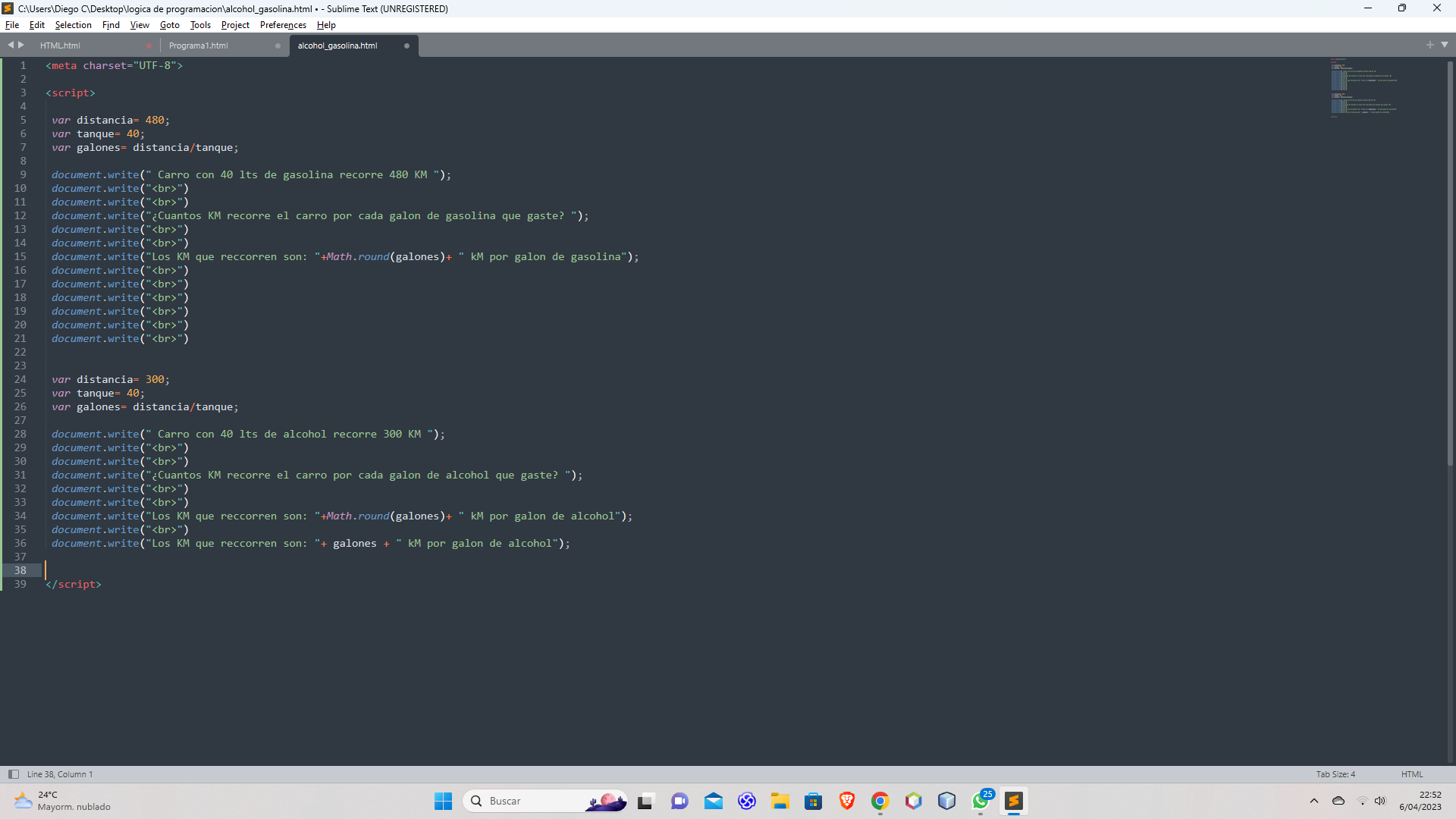Image resolution: width=1456 pixels, height=819 pixels.
Task: Open the tab list dropdown arrow
Action: pyautogui.click(x=1445, y=45)
